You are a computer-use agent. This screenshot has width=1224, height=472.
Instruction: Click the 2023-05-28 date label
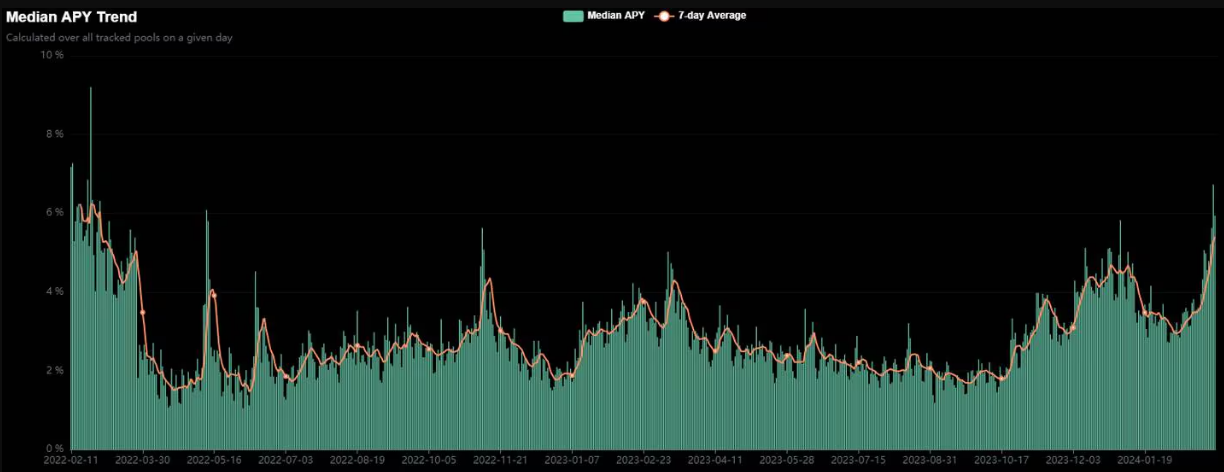tap(786, 461)
